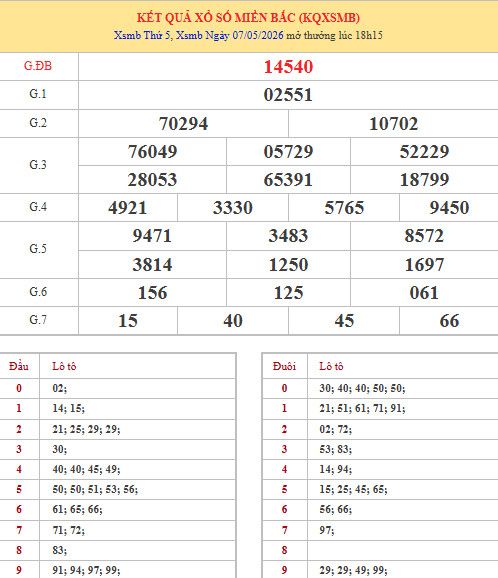Click the G.7 row label
Screen dimensions: 498x578
[x=38, y=320]
